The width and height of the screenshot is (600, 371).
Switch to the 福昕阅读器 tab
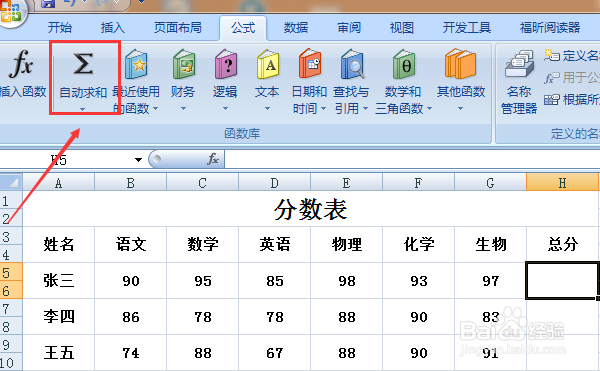pos(550,28)
